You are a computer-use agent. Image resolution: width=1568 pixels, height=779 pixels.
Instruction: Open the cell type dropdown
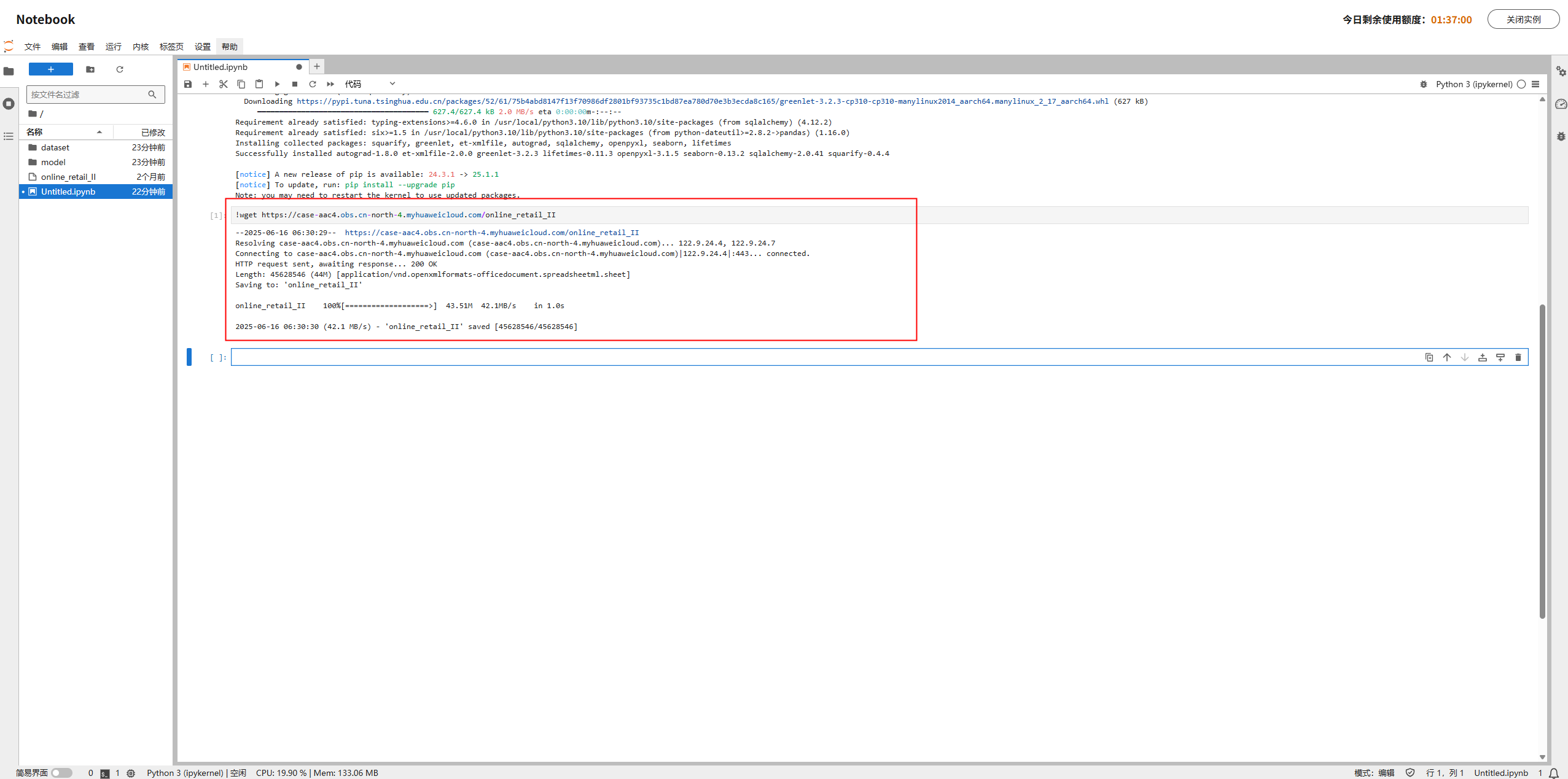(370, 84)
